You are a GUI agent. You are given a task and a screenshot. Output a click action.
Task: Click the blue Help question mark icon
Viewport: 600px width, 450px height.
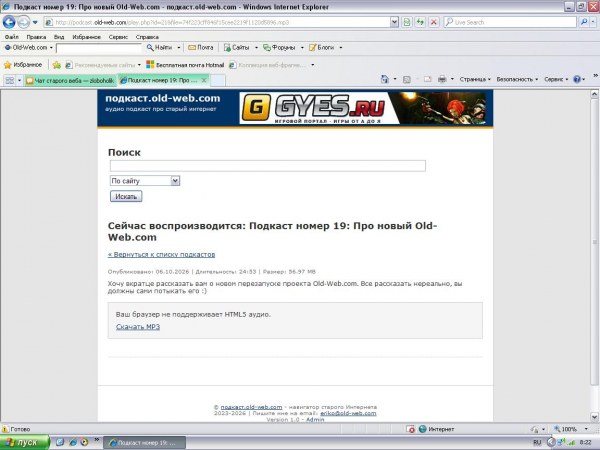577,79
